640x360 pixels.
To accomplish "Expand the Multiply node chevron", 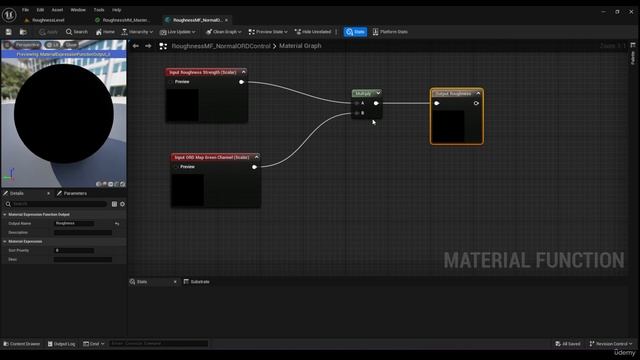I will click(x=378, y=93).
